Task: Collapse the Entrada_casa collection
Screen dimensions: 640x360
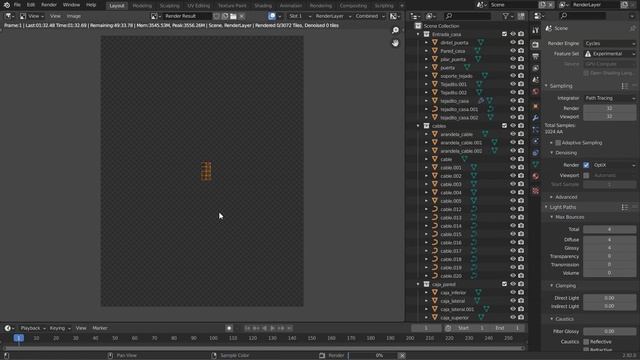Action: [418, 34]
